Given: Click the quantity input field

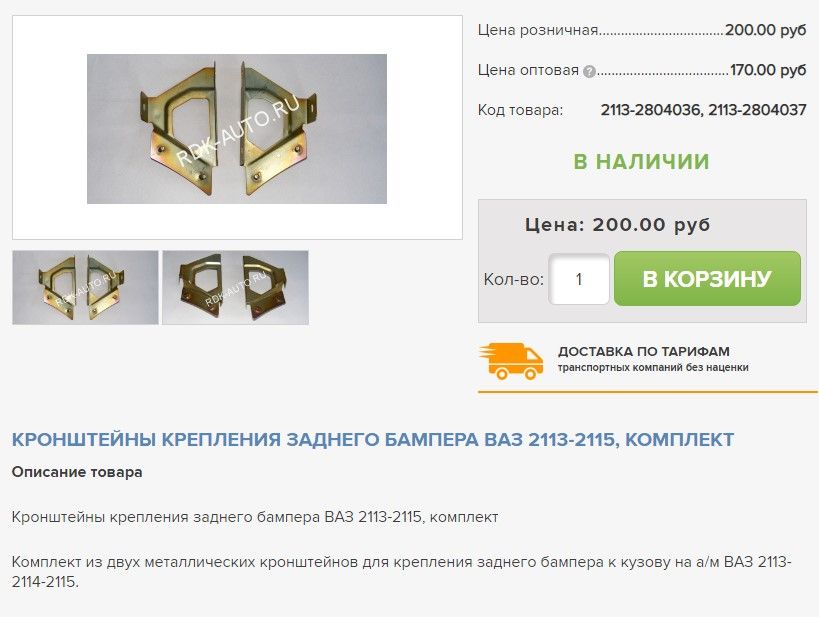Looking at the screenshot, I should [x=579, y=279].
